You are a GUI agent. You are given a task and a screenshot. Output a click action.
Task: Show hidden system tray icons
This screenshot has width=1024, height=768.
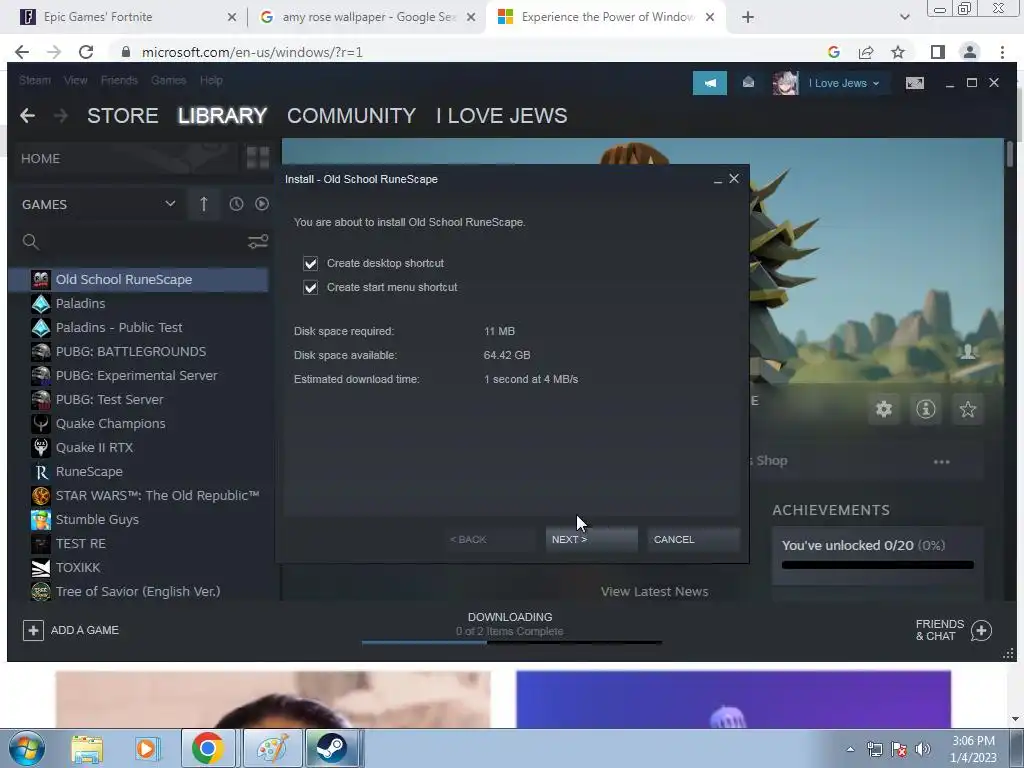[x=850, y=749]
